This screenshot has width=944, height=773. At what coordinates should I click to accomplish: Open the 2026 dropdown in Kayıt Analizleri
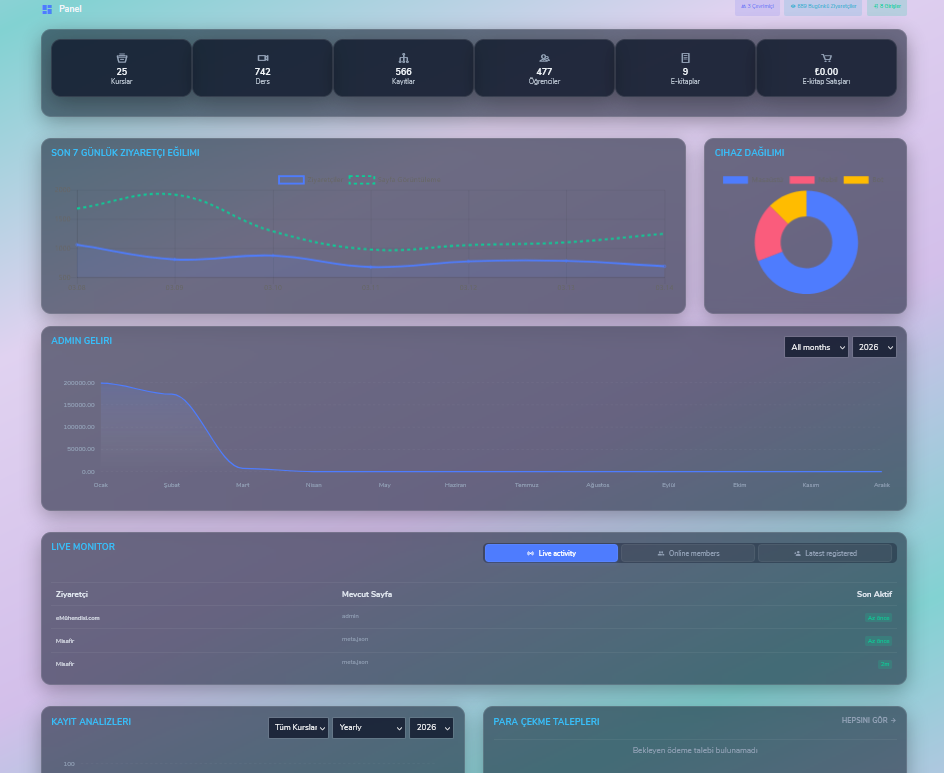coord(431,728)
